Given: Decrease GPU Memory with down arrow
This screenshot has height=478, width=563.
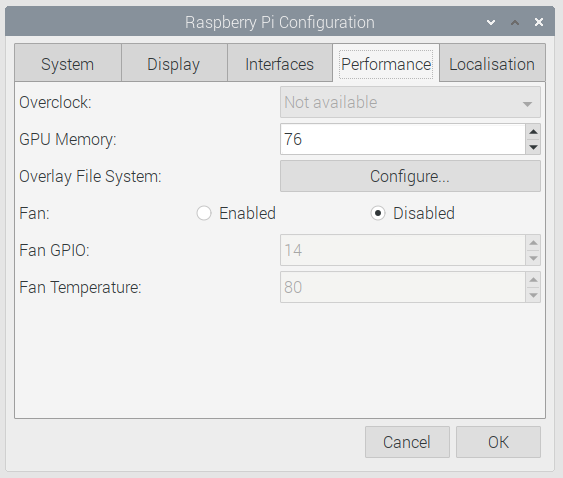Looking at the screenshot, I should 533,147.
